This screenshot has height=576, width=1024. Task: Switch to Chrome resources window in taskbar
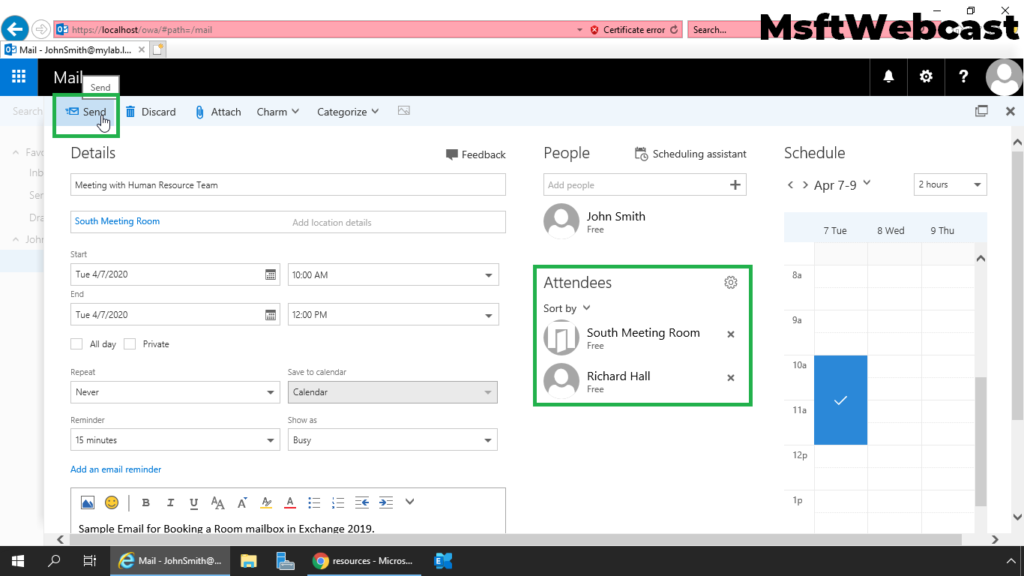363,561
